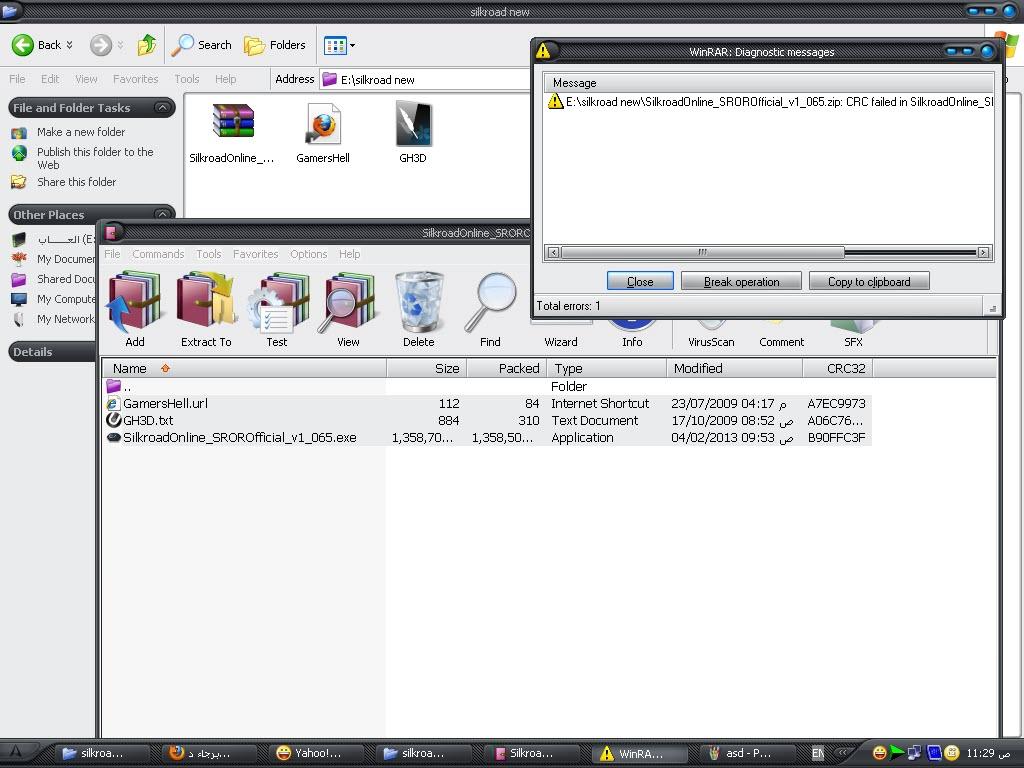
Task: Open the Find magnifier tool
Action: 490,309
